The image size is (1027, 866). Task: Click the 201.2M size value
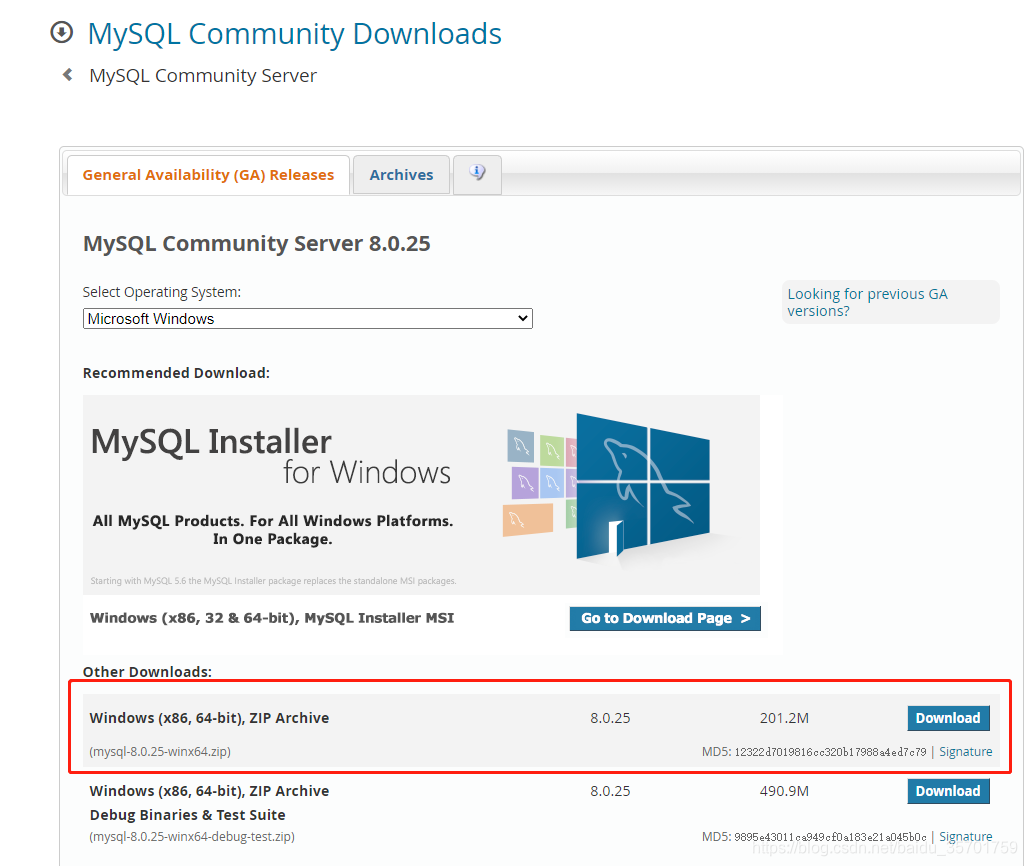(784, 718)
